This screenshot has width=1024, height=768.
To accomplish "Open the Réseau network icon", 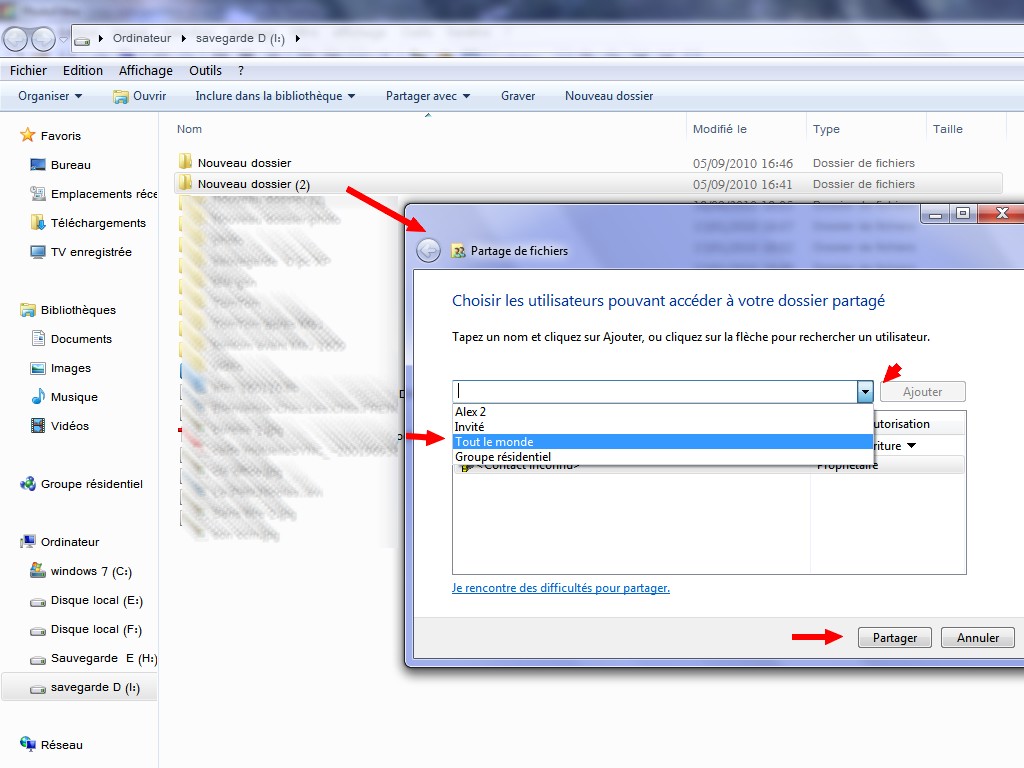I will click(28, 745).
